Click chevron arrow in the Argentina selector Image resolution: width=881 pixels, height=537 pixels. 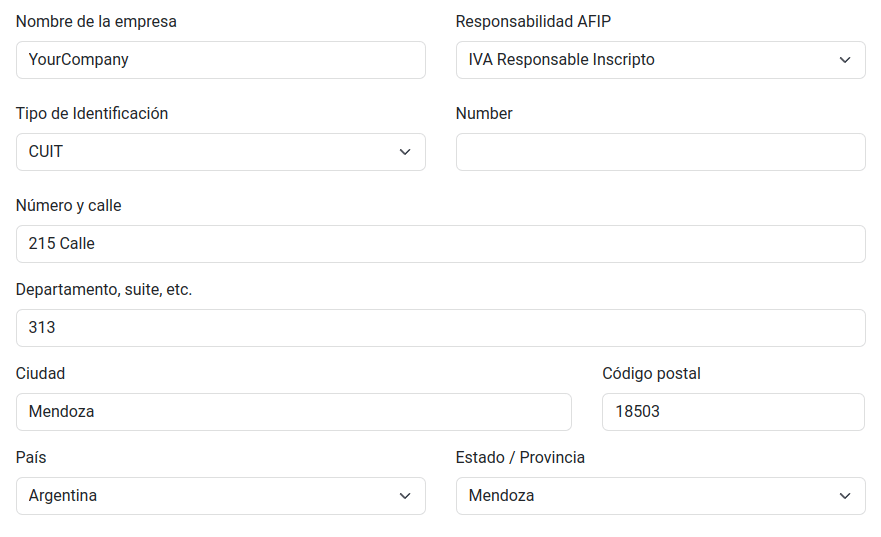pyautogui.click(x=405, y=496)
